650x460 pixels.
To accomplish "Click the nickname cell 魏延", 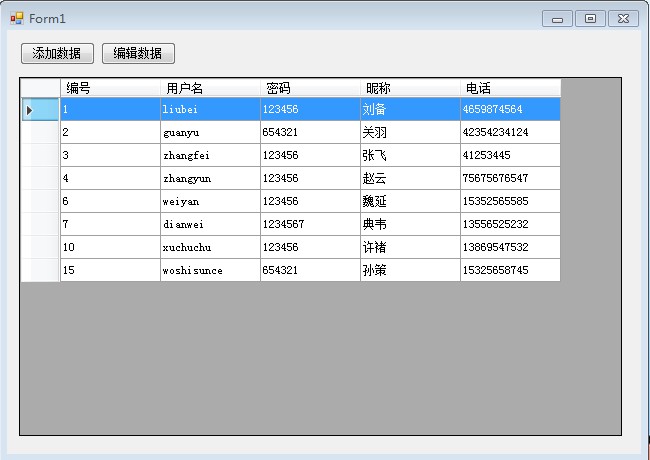I will 410,201.
